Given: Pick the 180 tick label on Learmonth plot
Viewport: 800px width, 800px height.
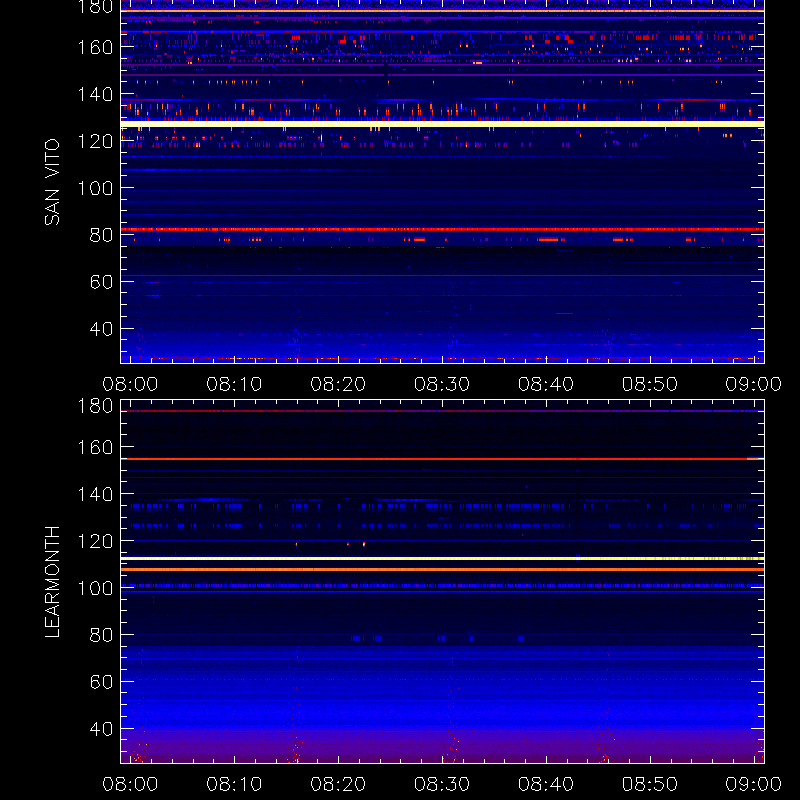Looking at the screenshot, I should [95, 406].
